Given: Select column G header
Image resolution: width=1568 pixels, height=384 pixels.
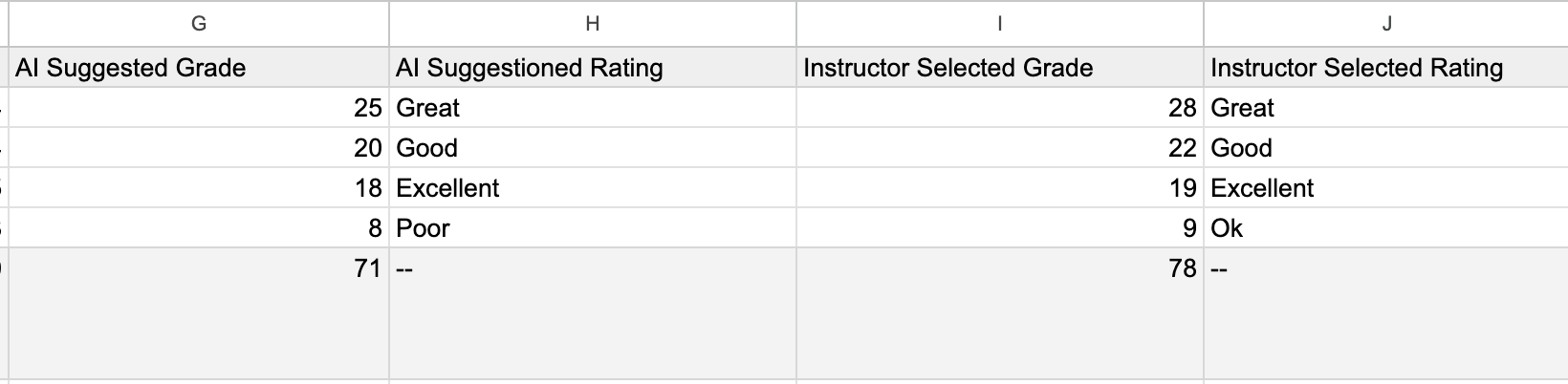Looking at the screenshot, I should 199,24.
